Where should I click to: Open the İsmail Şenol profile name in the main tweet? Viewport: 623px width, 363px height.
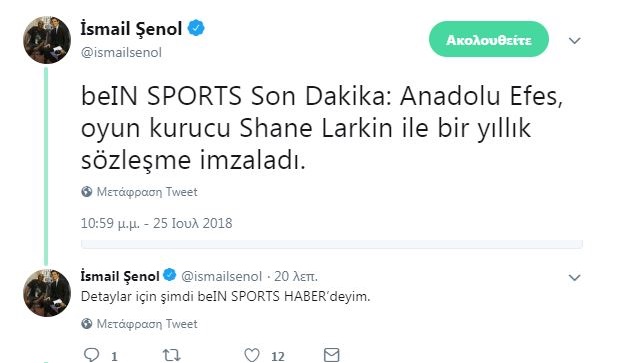tap(132, 29)
